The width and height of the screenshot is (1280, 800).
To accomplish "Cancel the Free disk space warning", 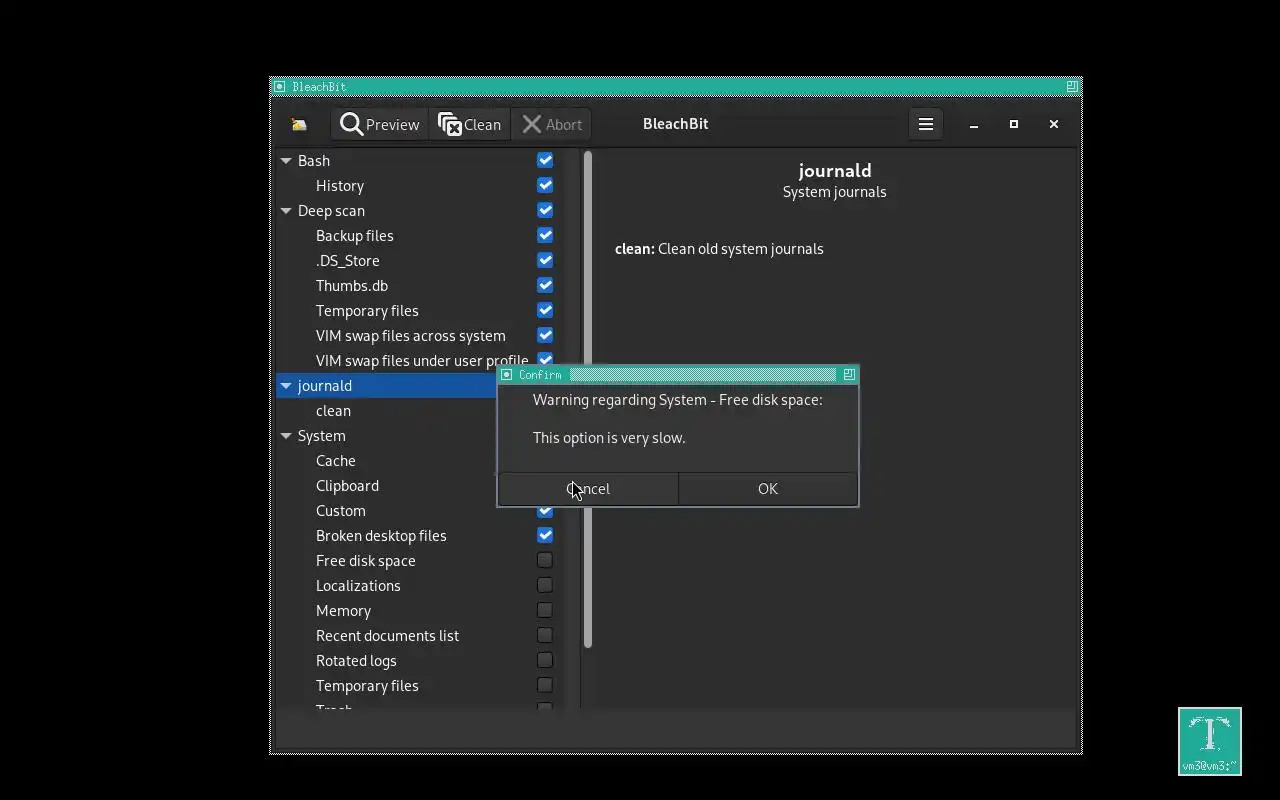I will point(588,488).
